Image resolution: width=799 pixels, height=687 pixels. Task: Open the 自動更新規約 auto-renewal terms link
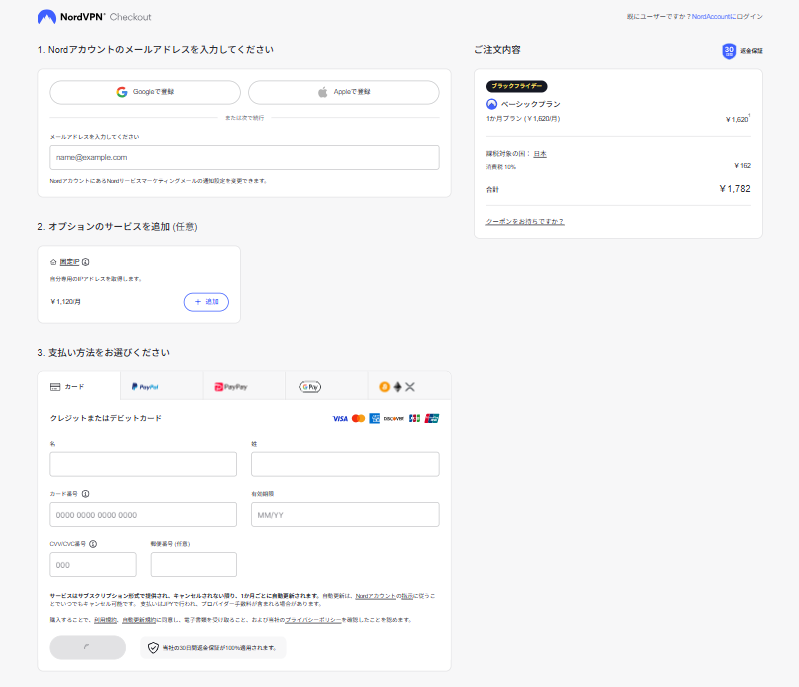pyautogui.click(x=139, y=620)
